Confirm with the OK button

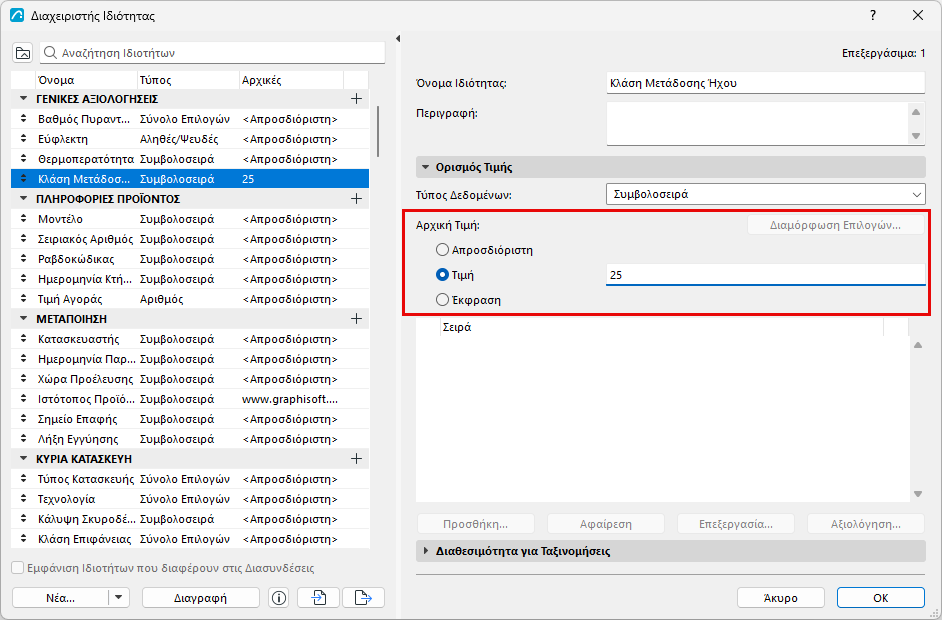(x=881, y=598)
